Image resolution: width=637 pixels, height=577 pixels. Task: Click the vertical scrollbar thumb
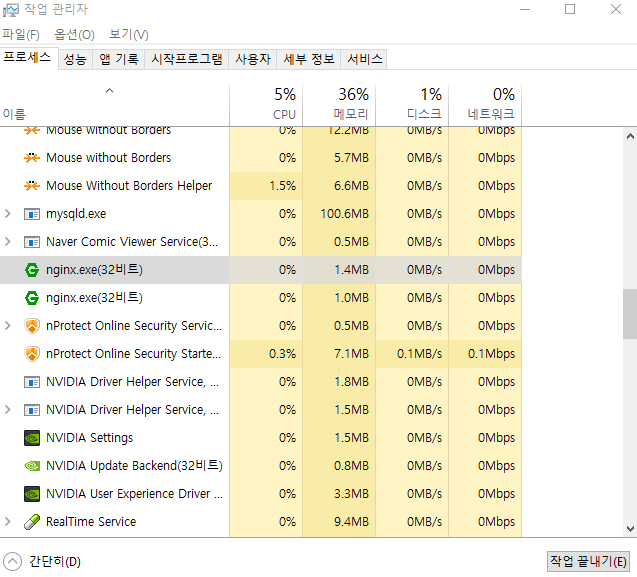(x=630, y=314)
